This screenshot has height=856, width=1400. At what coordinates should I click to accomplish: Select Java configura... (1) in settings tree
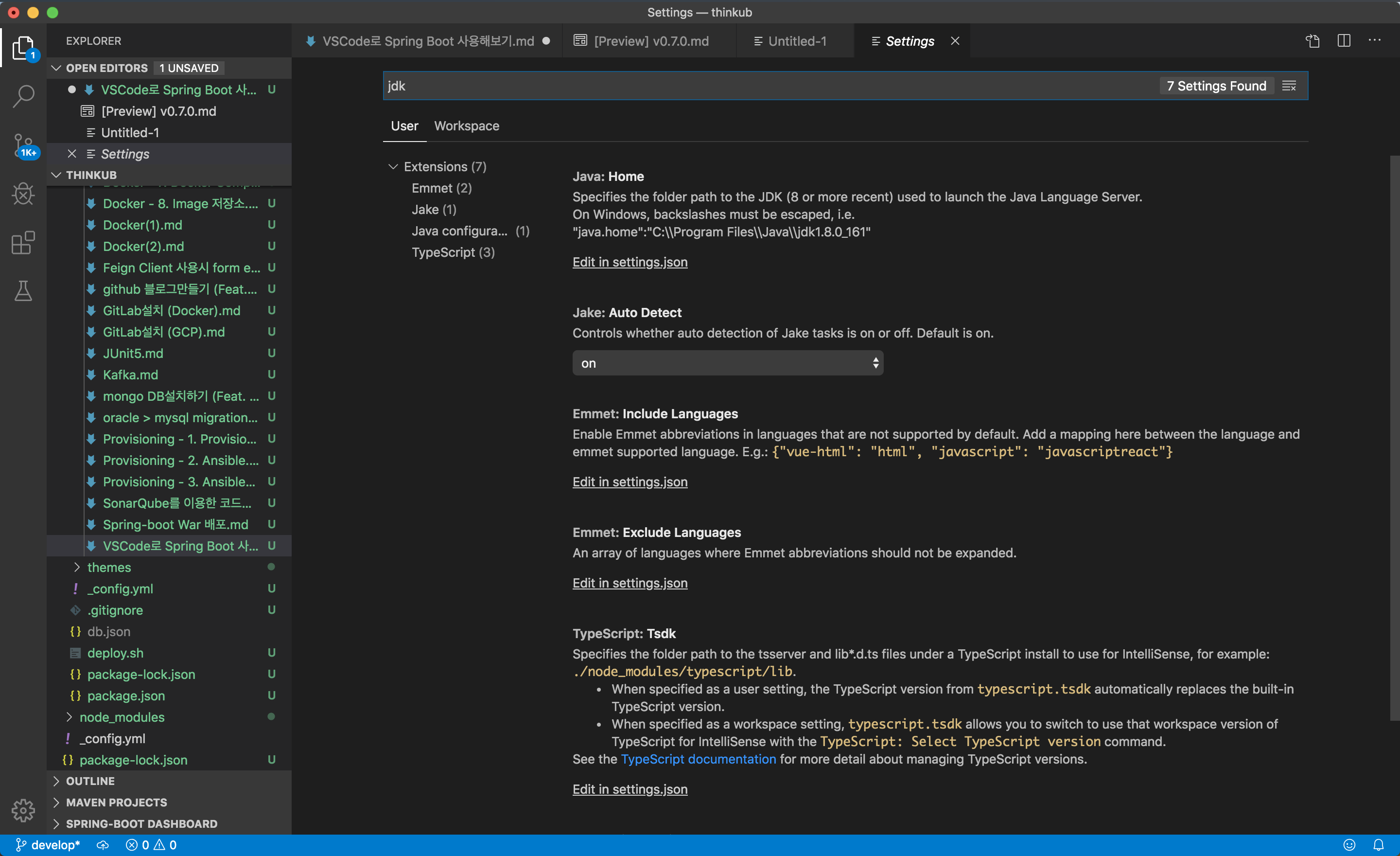click(471, 231)
